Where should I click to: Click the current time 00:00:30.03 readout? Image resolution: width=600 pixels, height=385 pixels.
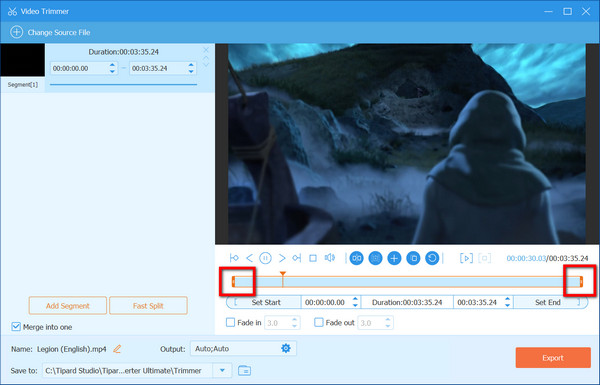coord(526,258)
